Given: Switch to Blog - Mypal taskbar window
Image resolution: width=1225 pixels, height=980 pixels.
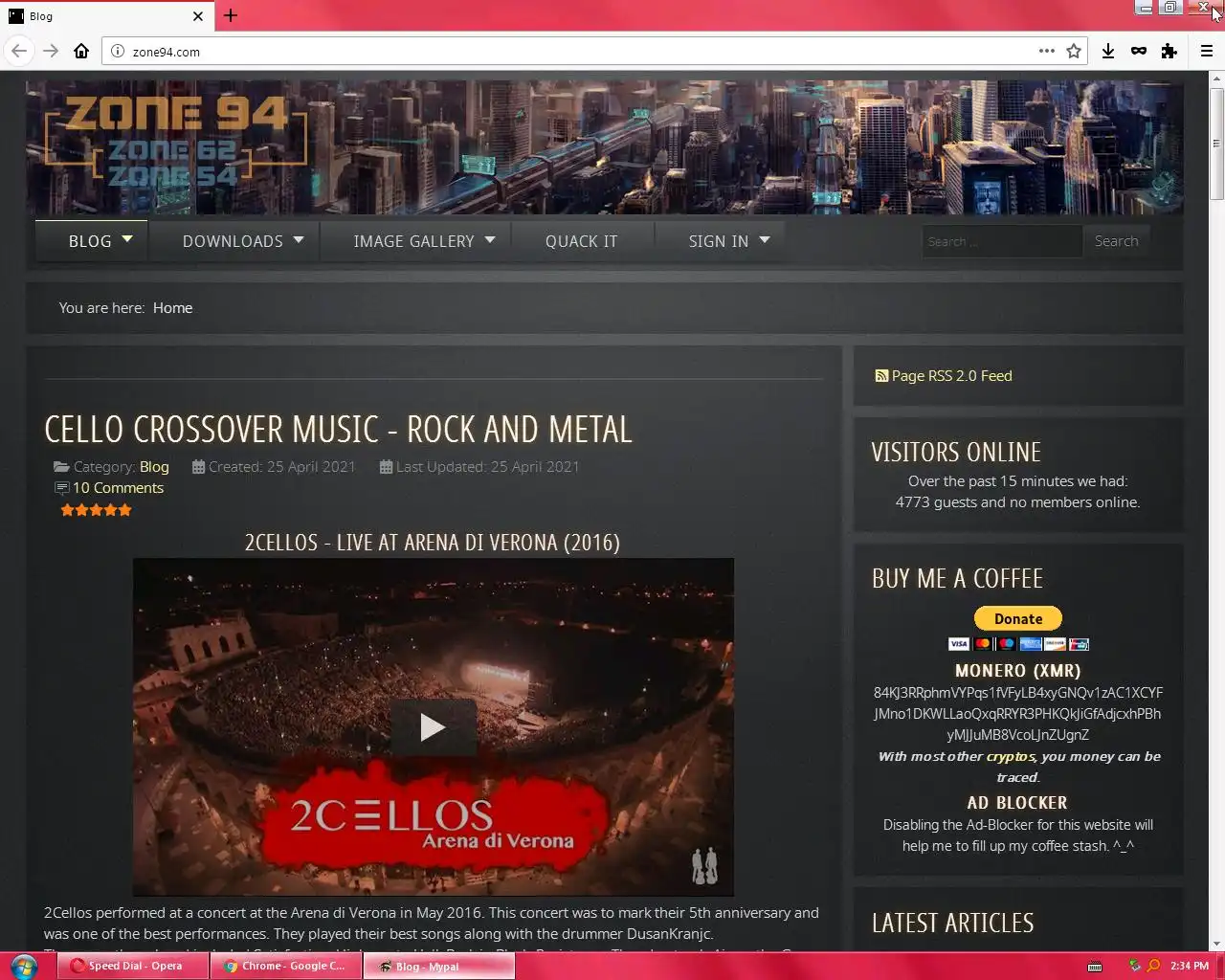Looking at the screenshot, I should 439,966.
